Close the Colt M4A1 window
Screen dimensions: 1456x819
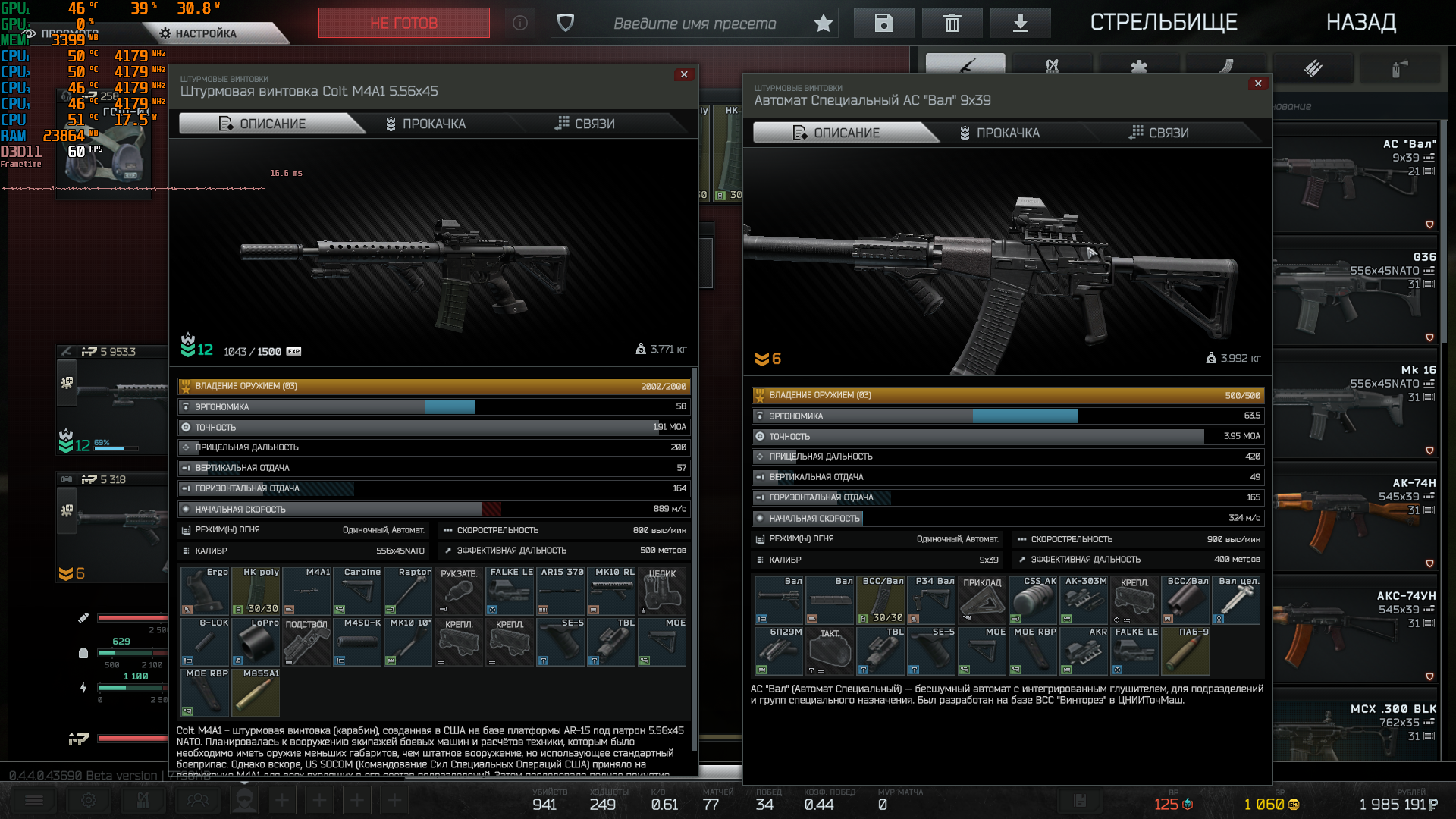684,74
